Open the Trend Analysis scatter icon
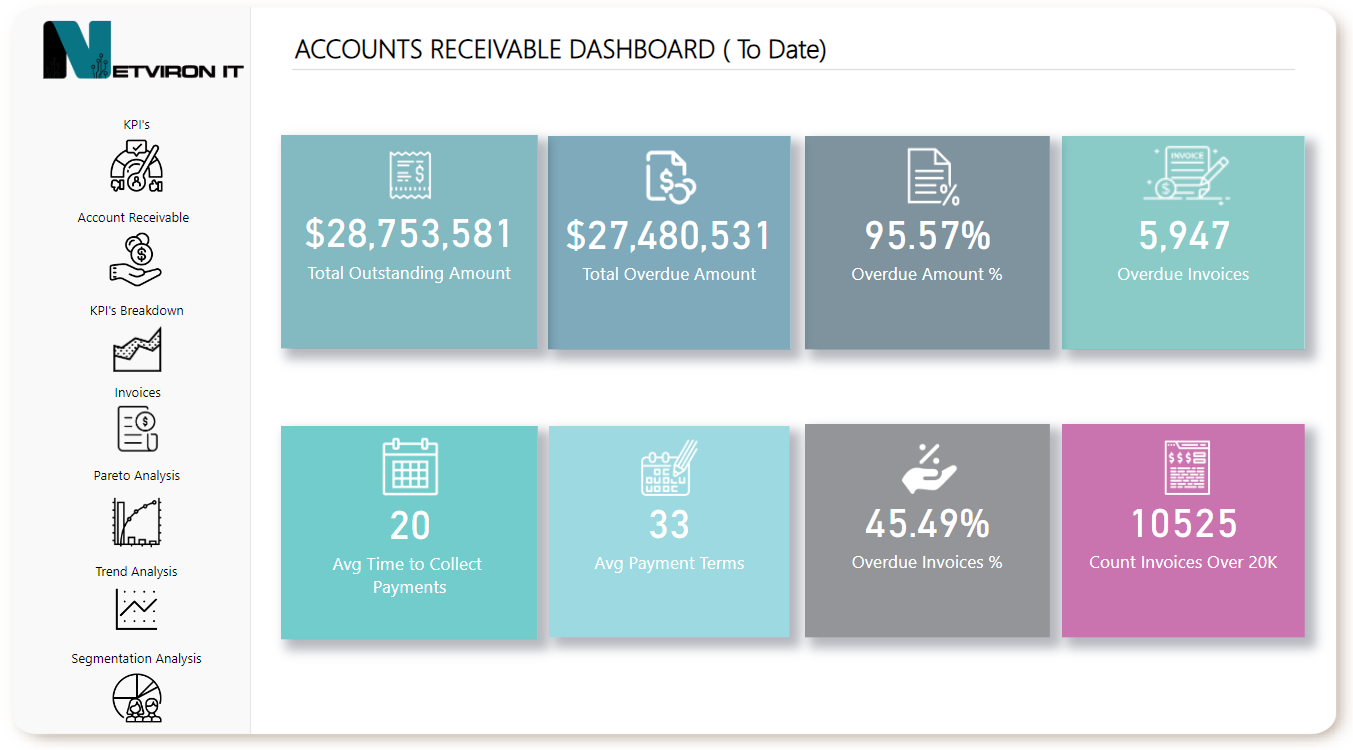The height and width of the screenshot is (750, 1353). point(137,607)
